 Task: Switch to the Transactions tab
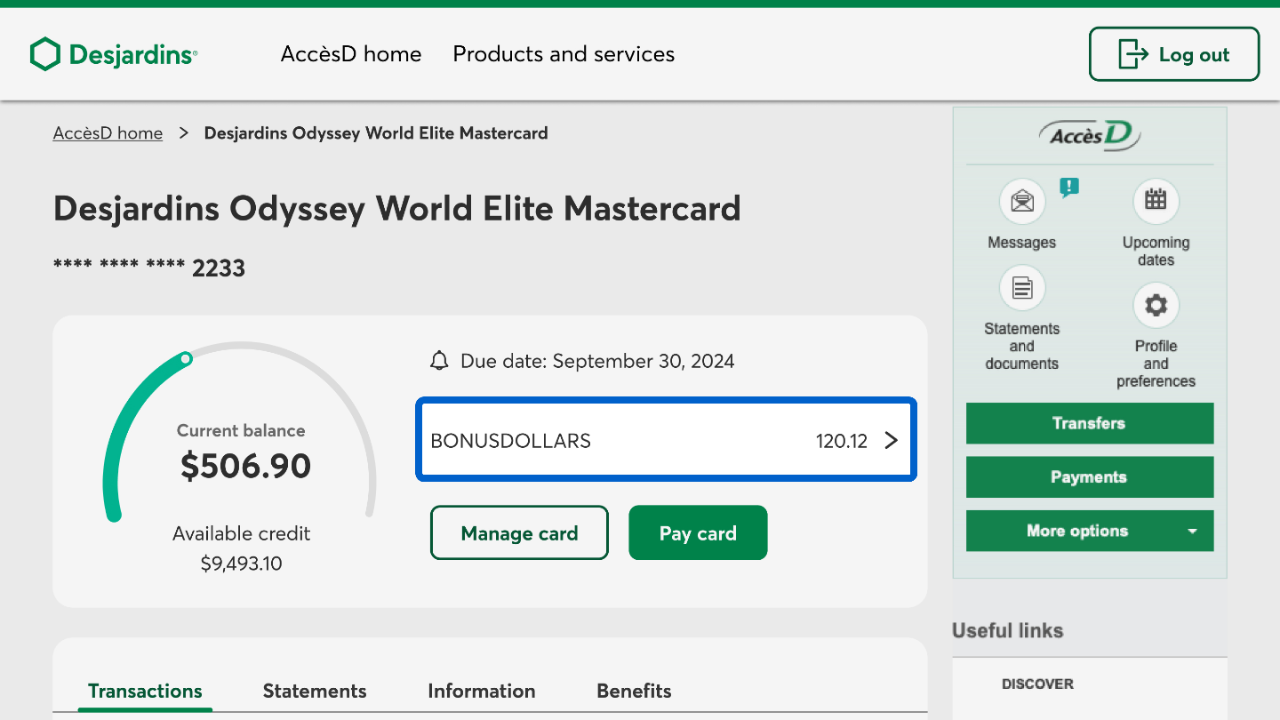(x=145, y=691)
